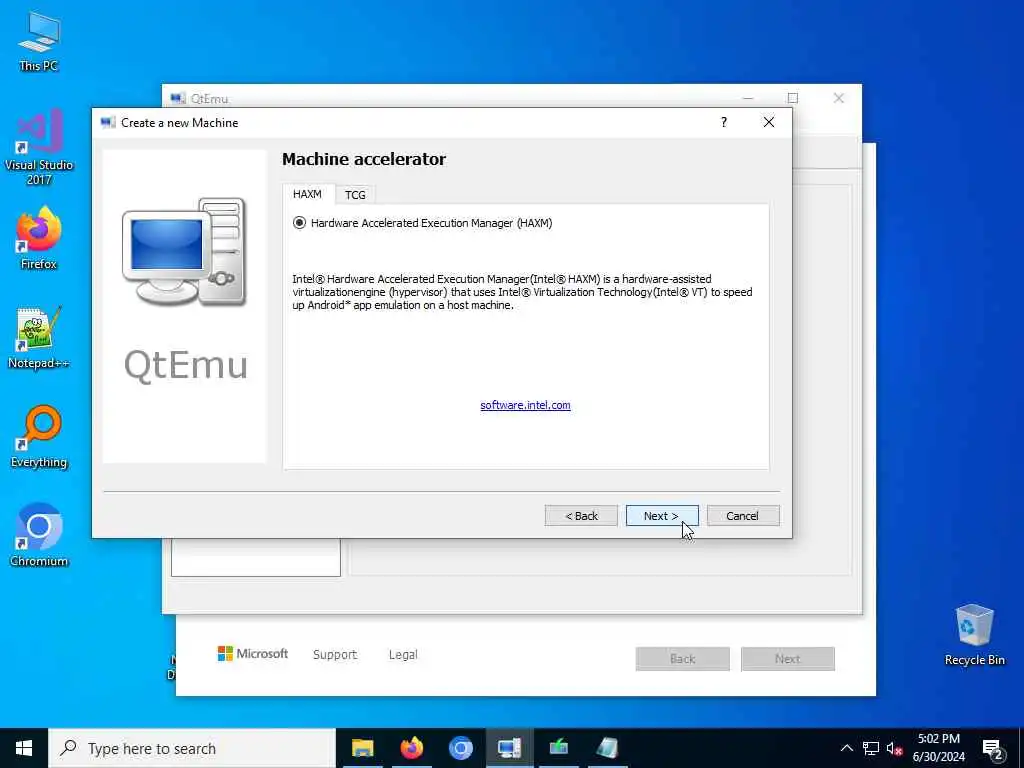
Task: Open the Recycle Bin
Action: click(x=974, y=635)
